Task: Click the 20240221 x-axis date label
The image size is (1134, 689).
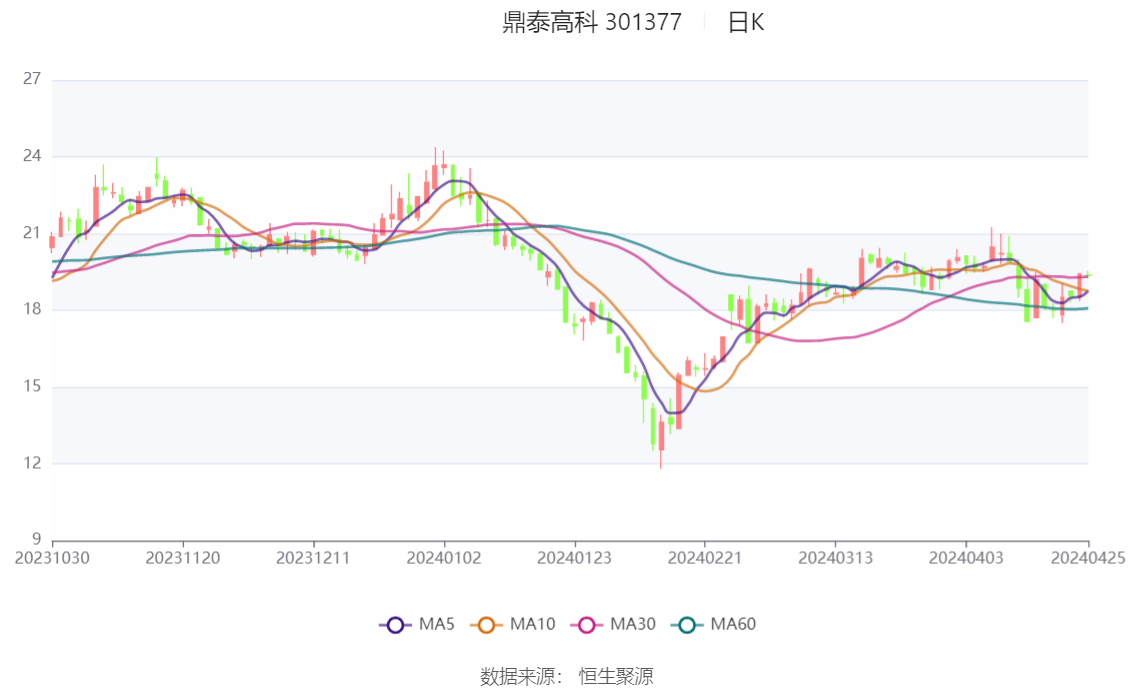Action: tap(705, 558)
